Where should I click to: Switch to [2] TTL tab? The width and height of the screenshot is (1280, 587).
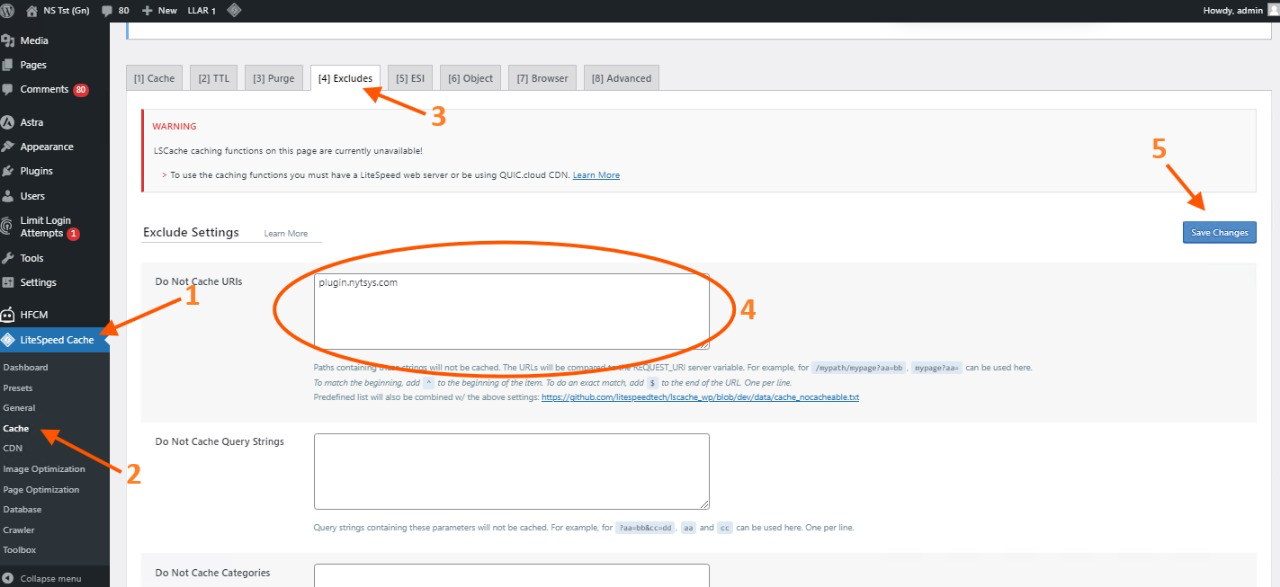tap(213, 78)
